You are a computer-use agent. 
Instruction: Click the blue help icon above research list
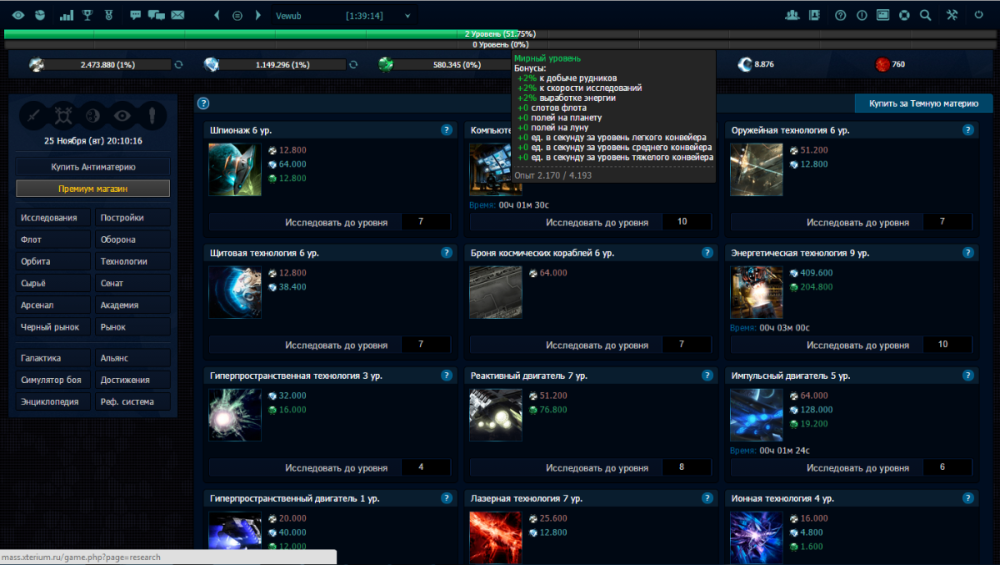(203, 103)
